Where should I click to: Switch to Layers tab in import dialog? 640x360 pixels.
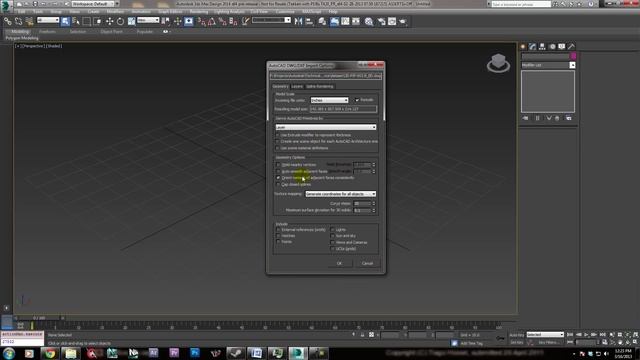[x=297, y=87]
